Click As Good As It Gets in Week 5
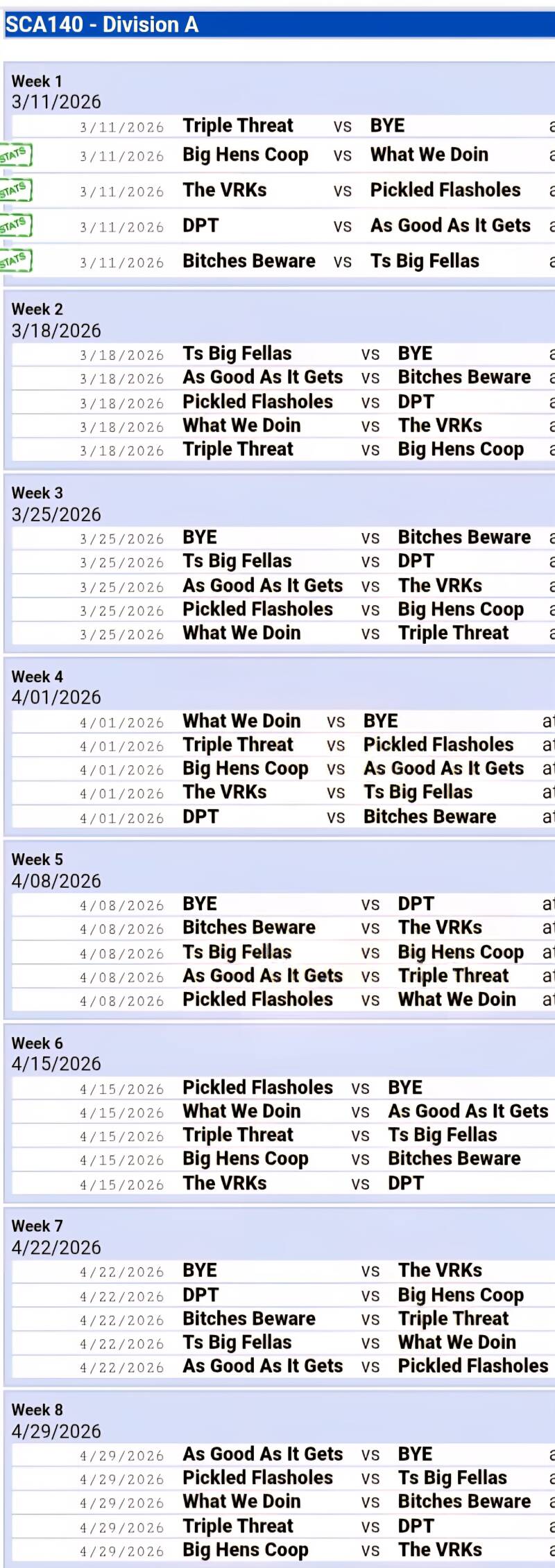 [262, 975]
